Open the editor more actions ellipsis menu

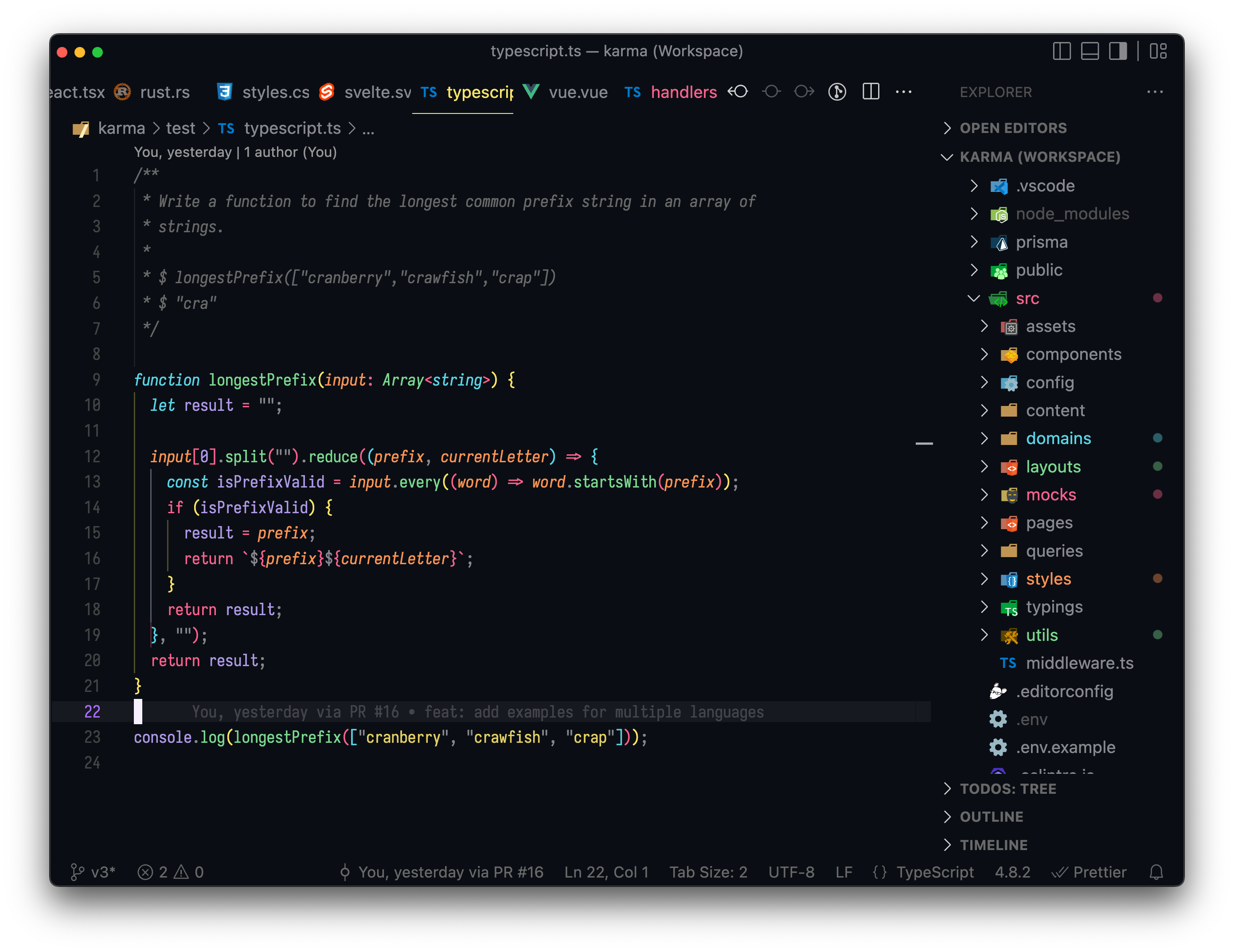[903, 92]
